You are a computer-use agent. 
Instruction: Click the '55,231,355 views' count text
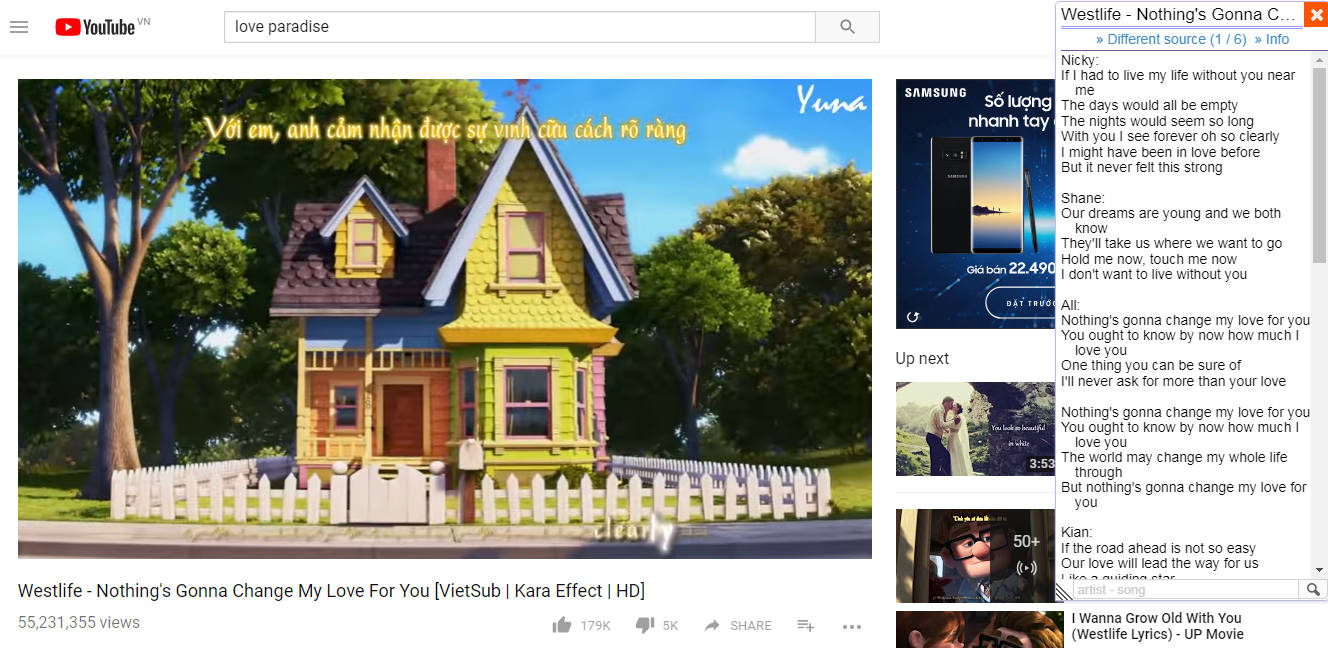click(79, 622)
